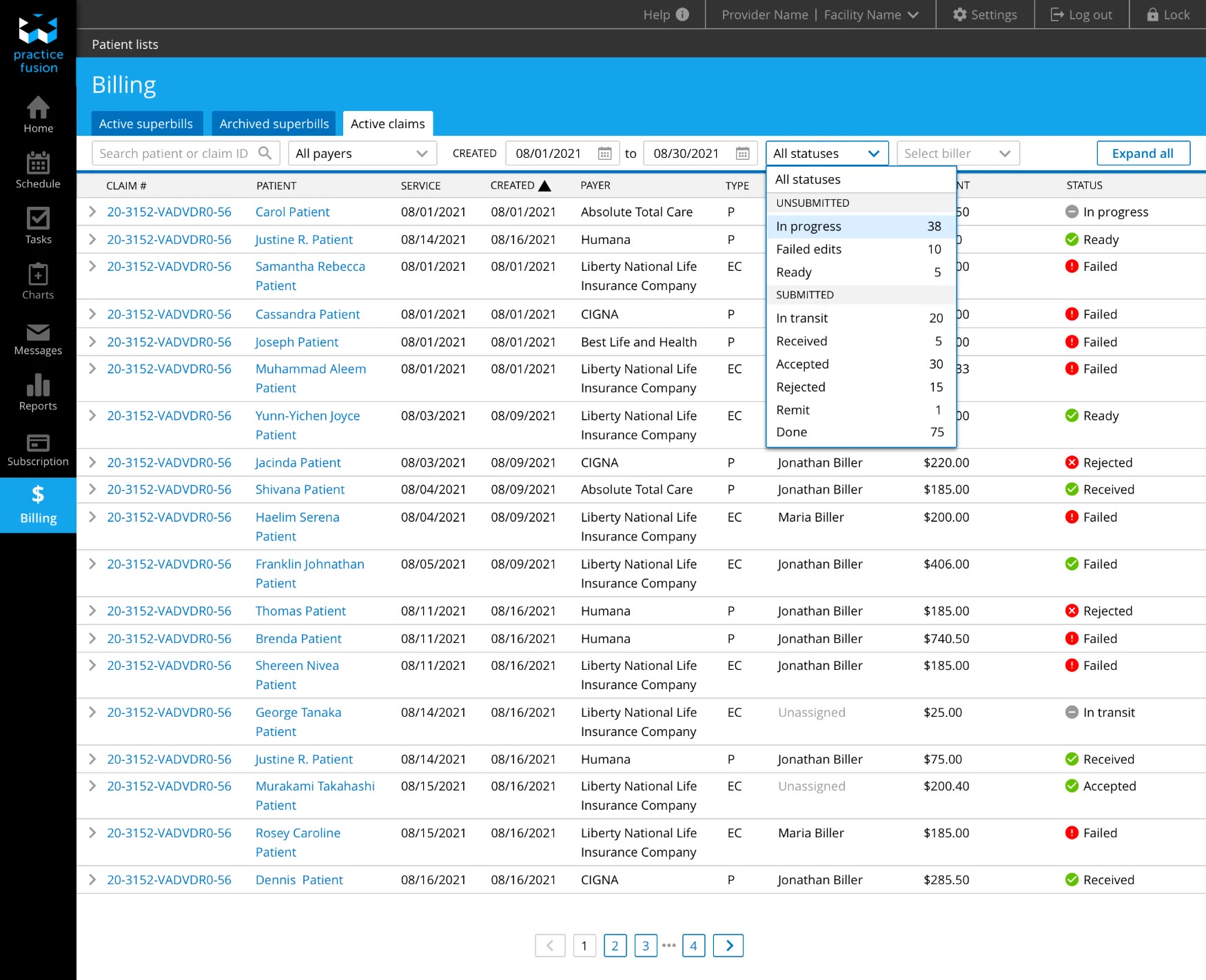Go to next page arrow
1206x980 pixels.
[x=728, y=946]
